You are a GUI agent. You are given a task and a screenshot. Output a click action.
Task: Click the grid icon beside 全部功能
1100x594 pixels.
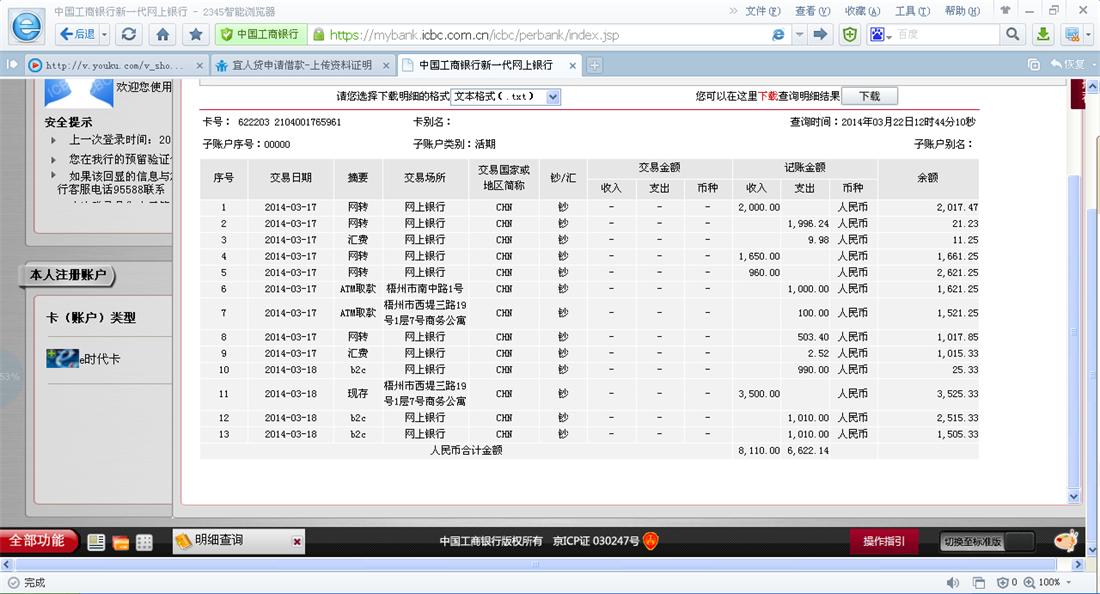point(145,542)
